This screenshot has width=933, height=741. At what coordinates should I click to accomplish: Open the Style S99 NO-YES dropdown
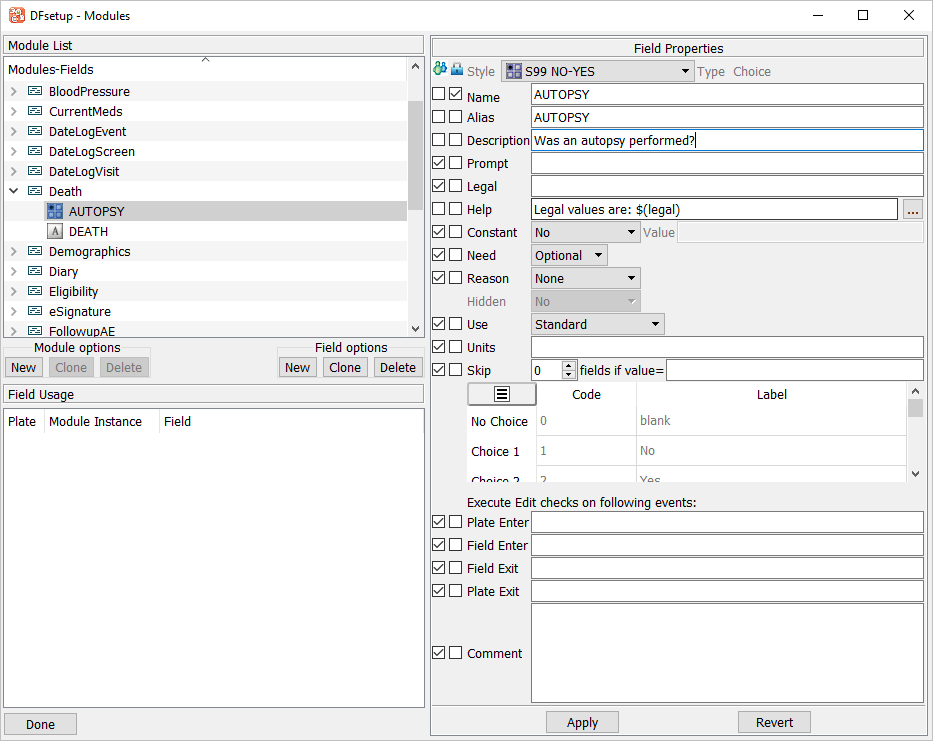597,71
